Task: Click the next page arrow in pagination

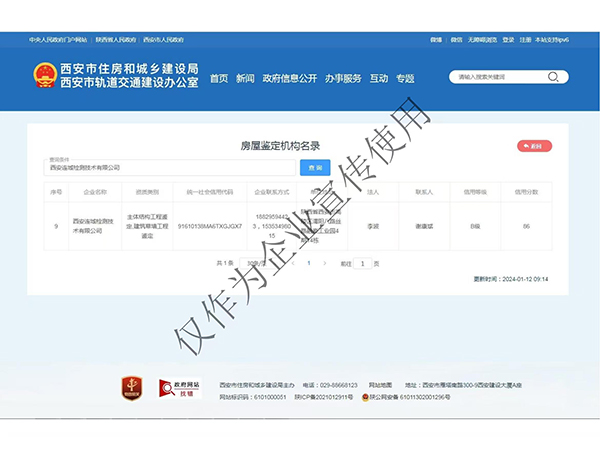Action: (x=325, y=263)
